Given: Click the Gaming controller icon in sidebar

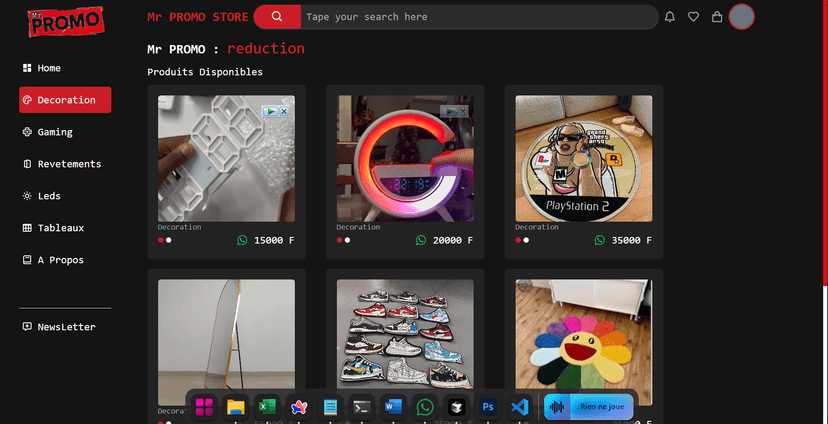Looking at the screenshot, I should point(27,132).
